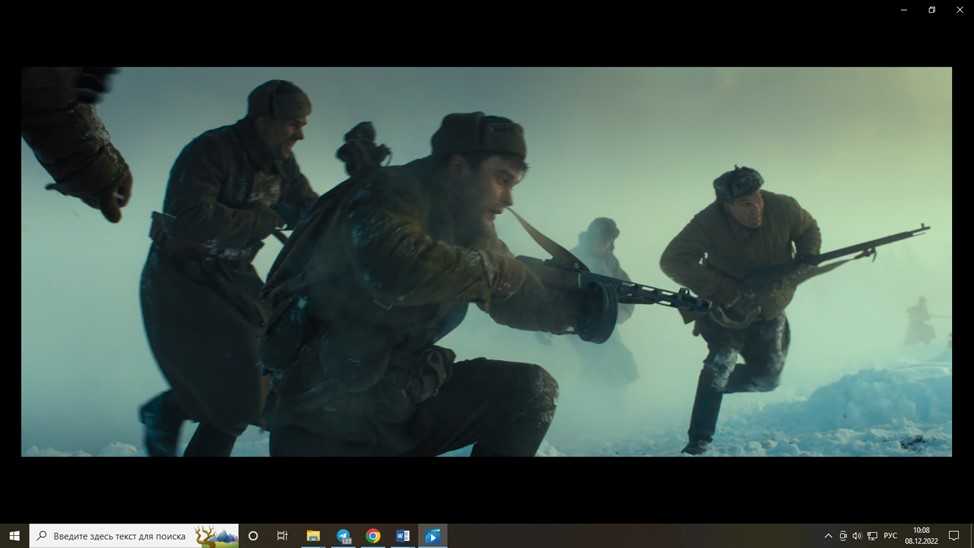Open the notification Action Center
The image size is (974, 548).
coord(954,536)
